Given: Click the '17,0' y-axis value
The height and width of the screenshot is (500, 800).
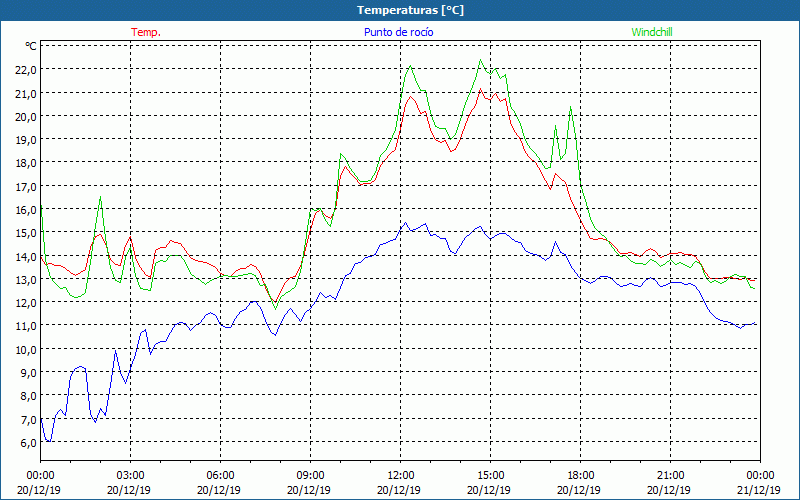Looking at the screenshot, I should [26, 187].
